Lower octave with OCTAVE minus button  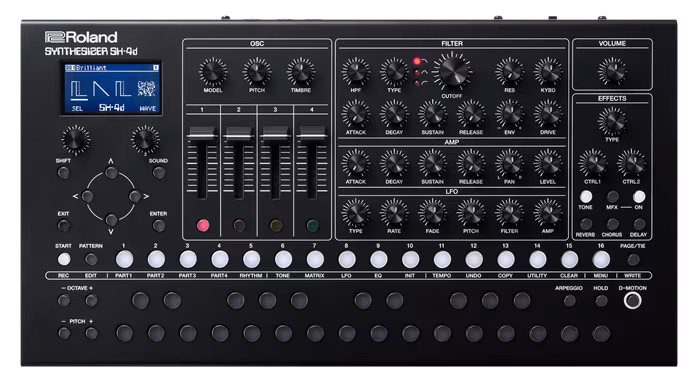point(64,301)
